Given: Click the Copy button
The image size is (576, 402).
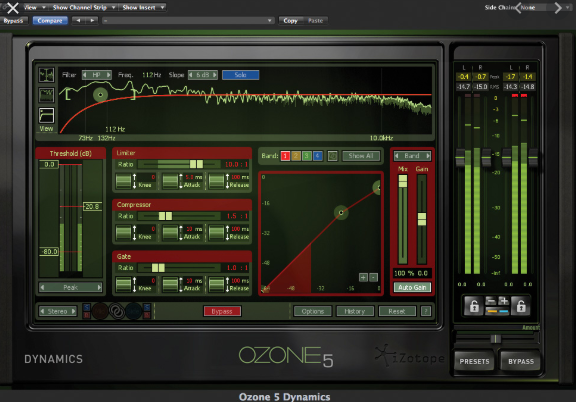Looking at the screenshot, I should click(290, 21).
